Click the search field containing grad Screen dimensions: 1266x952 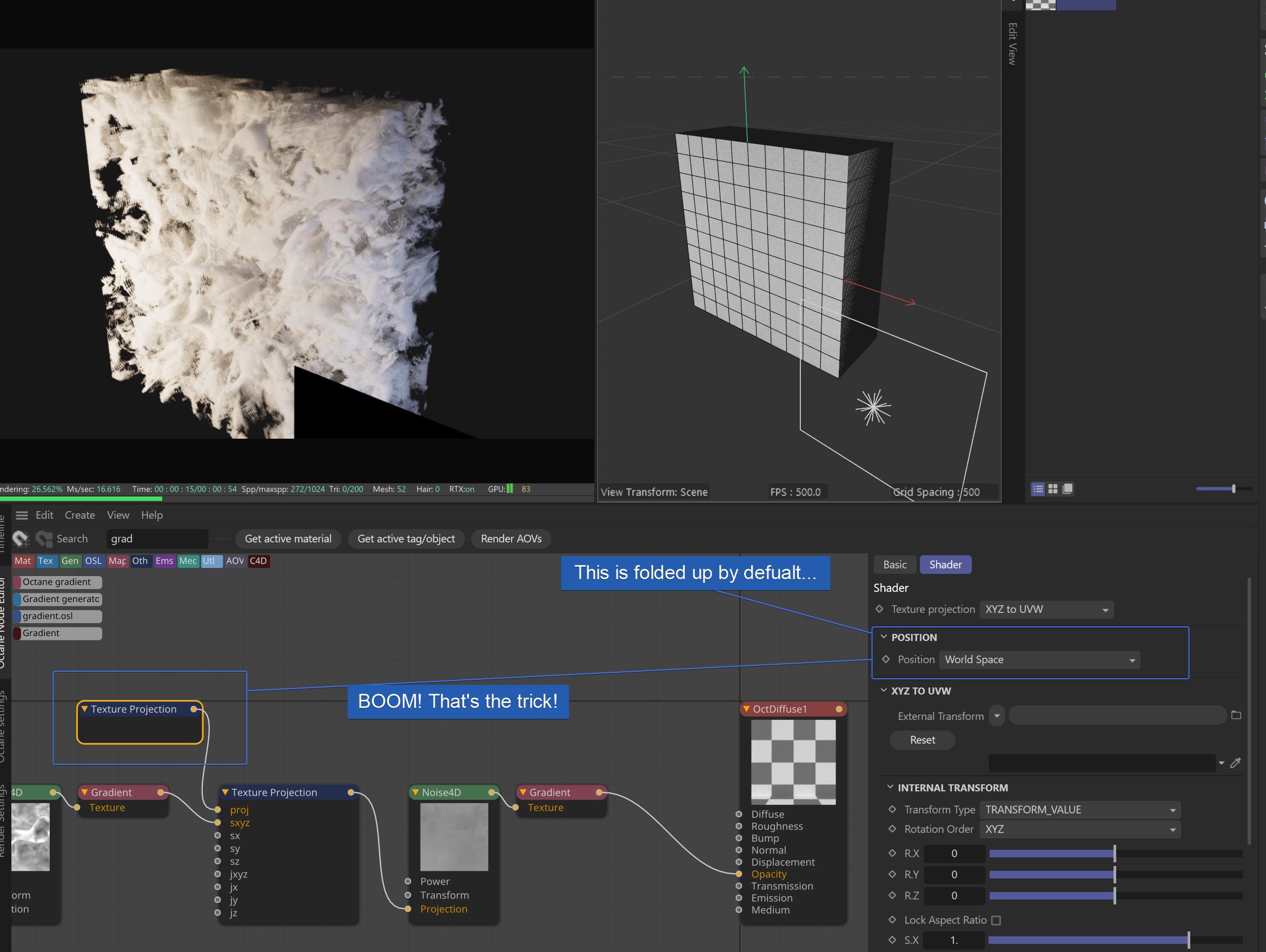click(156, 539)
